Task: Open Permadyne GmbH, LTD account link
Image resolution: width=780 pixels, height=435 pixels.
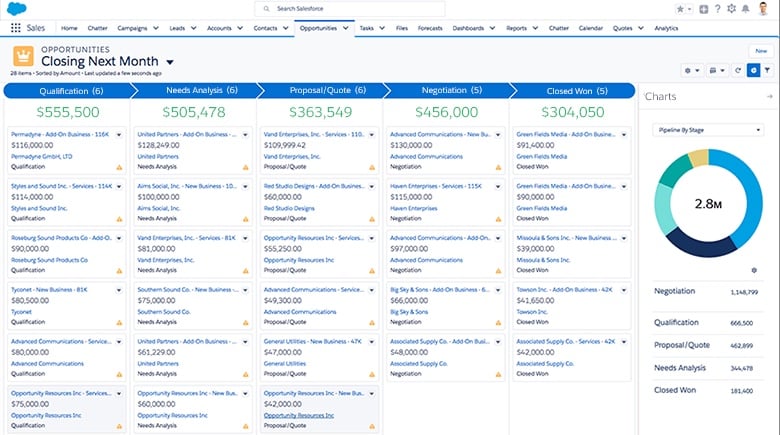Action: coord(41,156)
